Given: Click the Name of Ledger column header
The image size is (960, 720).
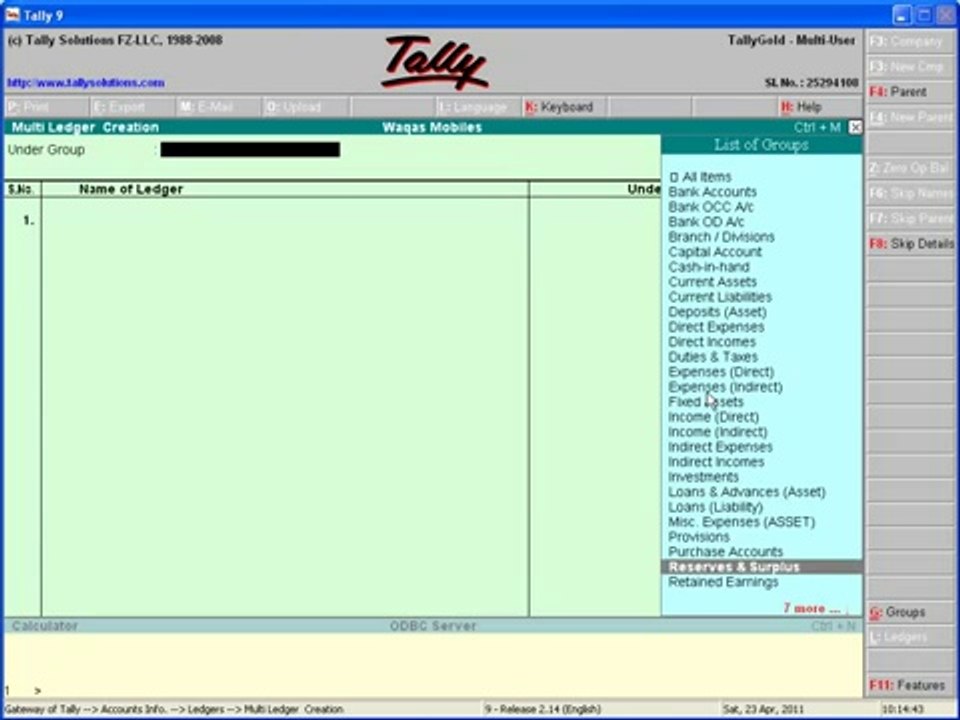Looking at the screenshot, I should pyautogui.click(x=131, y=189).
